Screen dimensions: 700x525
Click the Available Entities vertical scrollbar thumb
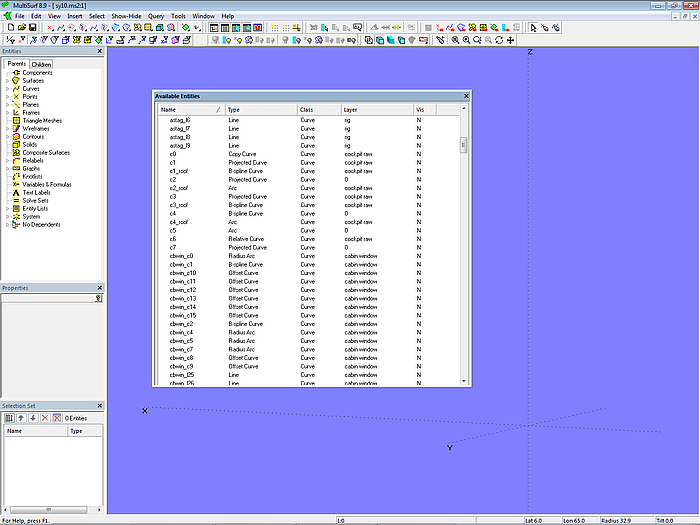click(x=464, y=145)
